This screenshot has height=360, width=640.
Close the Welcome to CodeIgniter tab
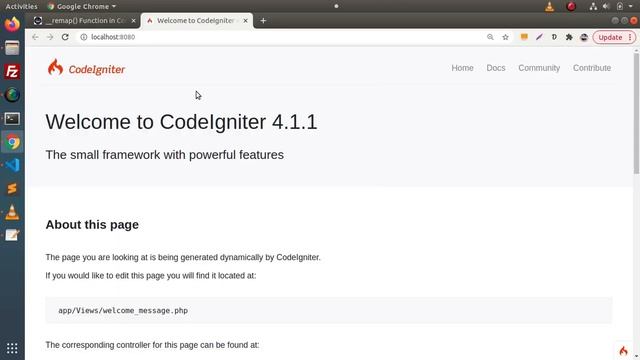point(245,20)
